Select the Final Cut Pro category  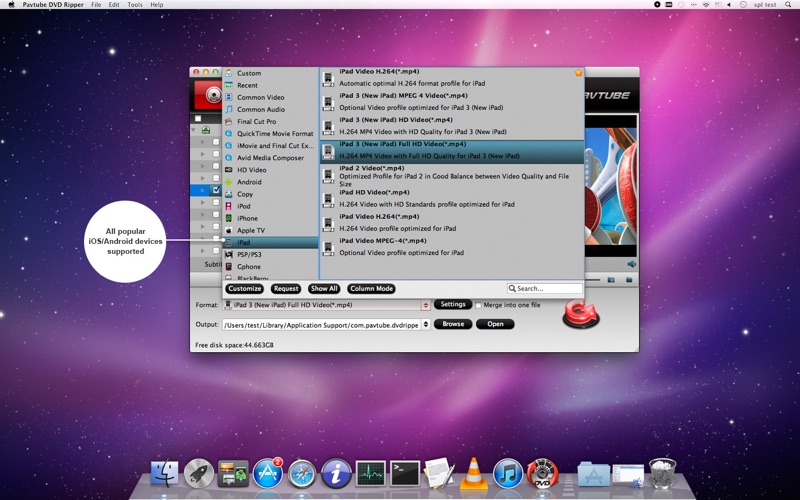tap(256, 121)
